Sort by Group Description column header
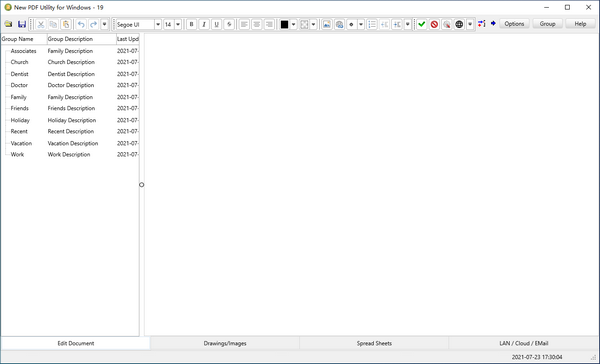 coord(82,39)
